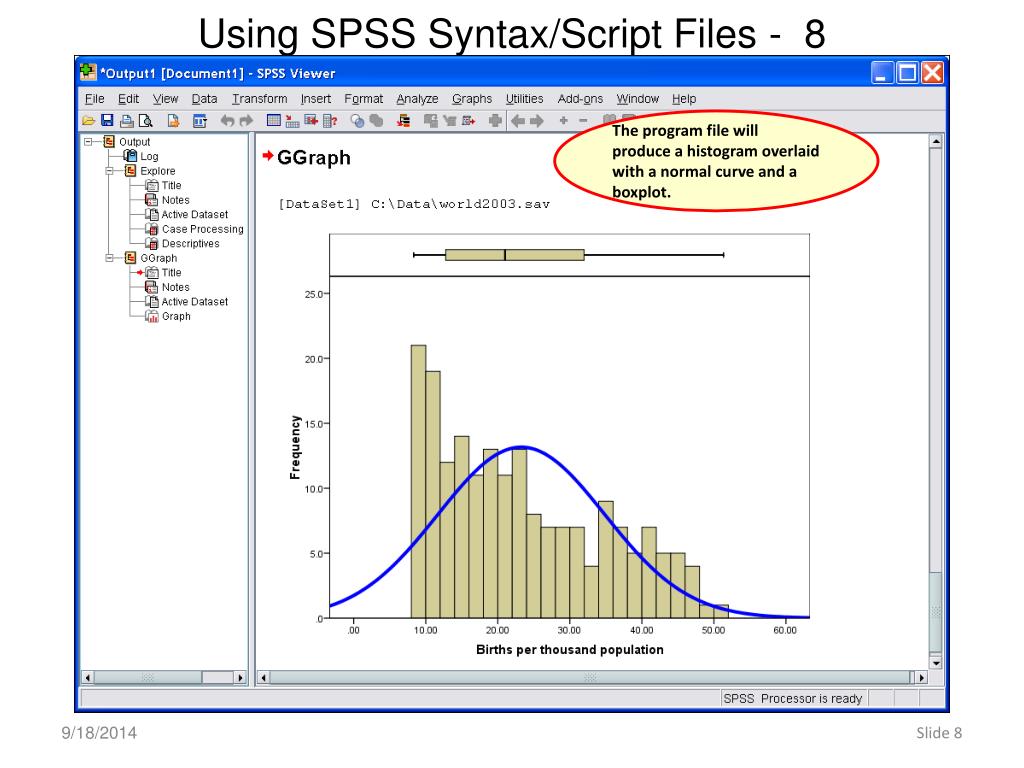
Task: Select Notes under GGraph
Action: coord(175,287)
